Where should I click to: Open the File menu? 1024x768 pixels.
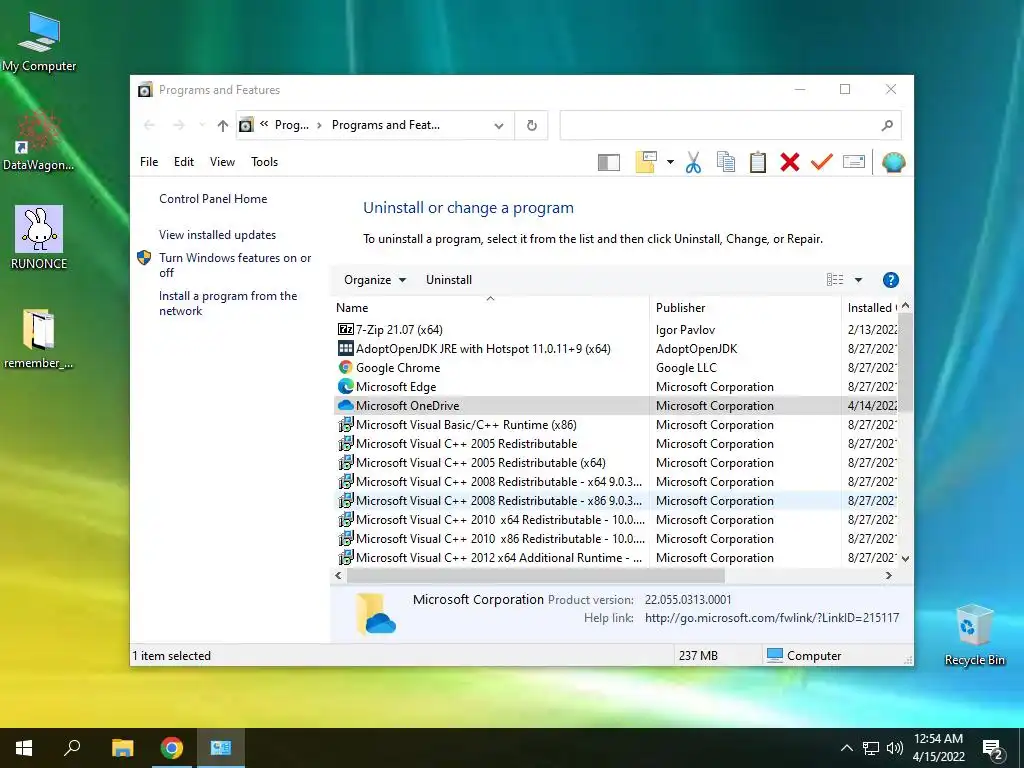(x=149, y=161)
